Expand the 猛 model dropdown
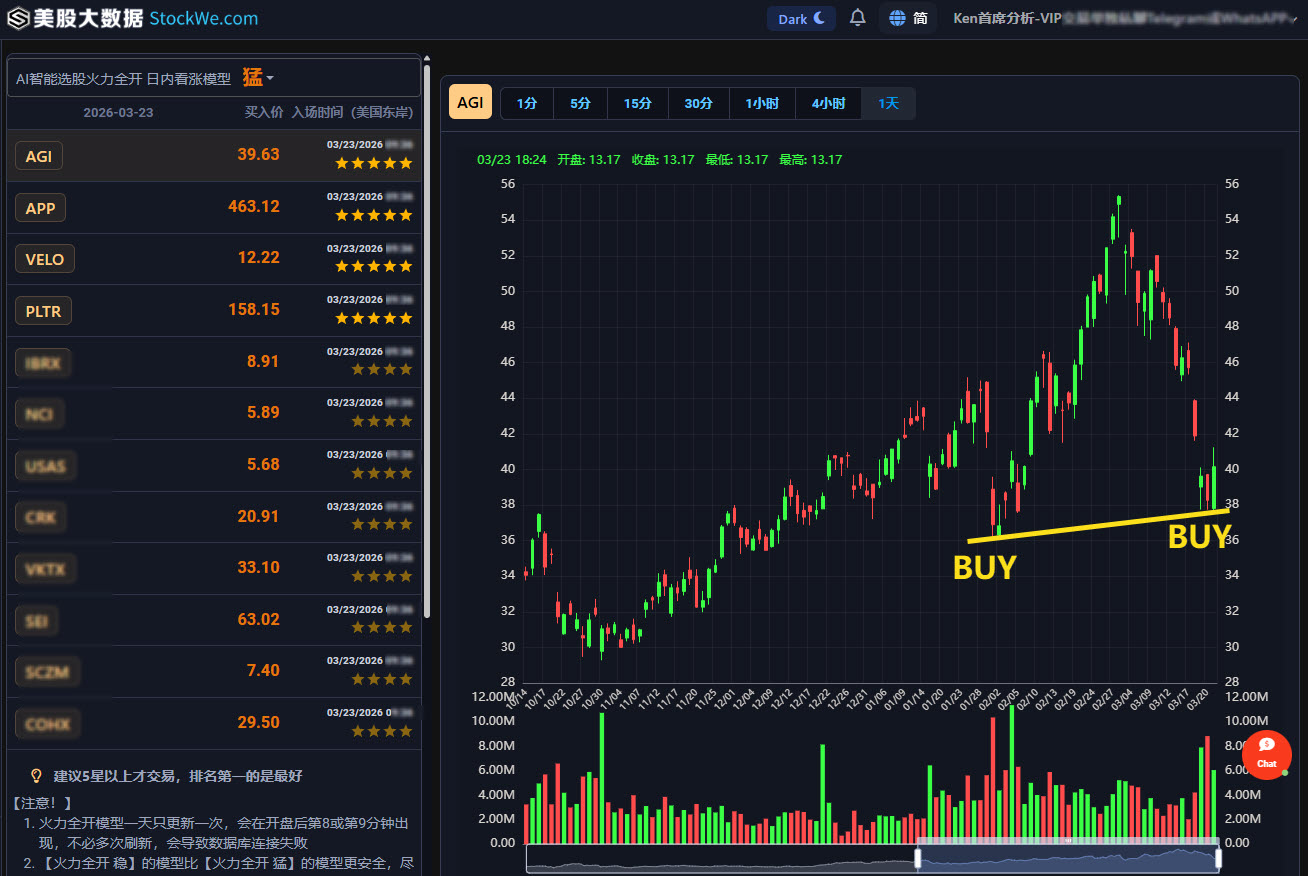1308x876 pixels. [257, 78]
